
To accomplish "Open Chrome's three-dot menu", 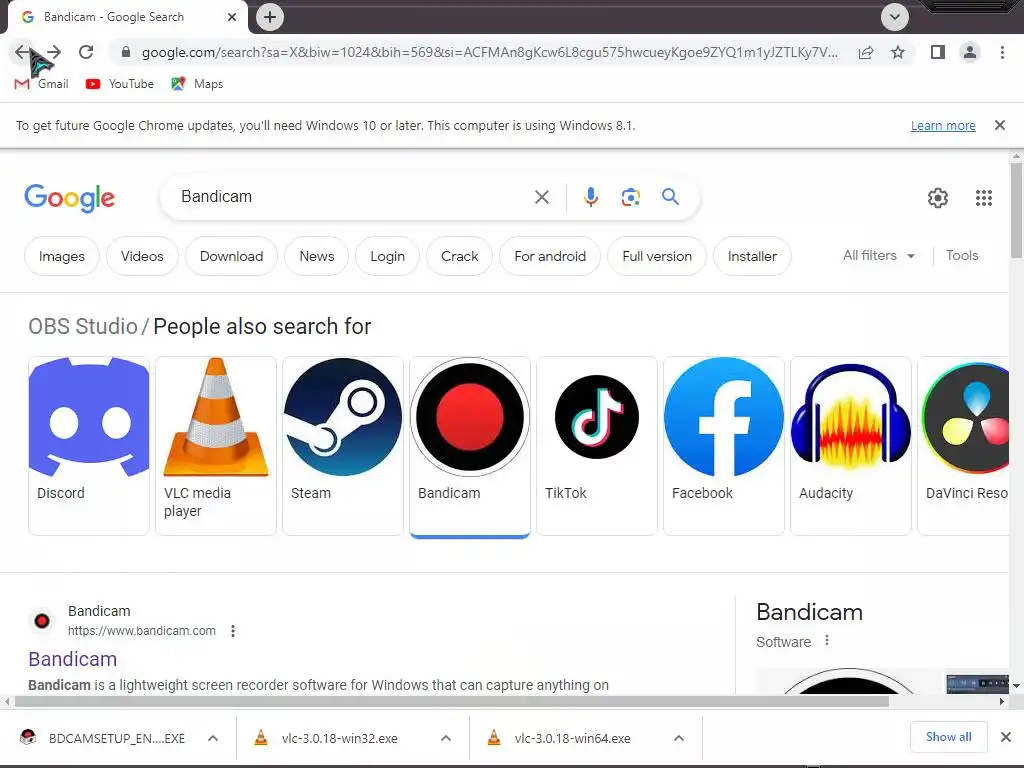I will point(1002,52).
